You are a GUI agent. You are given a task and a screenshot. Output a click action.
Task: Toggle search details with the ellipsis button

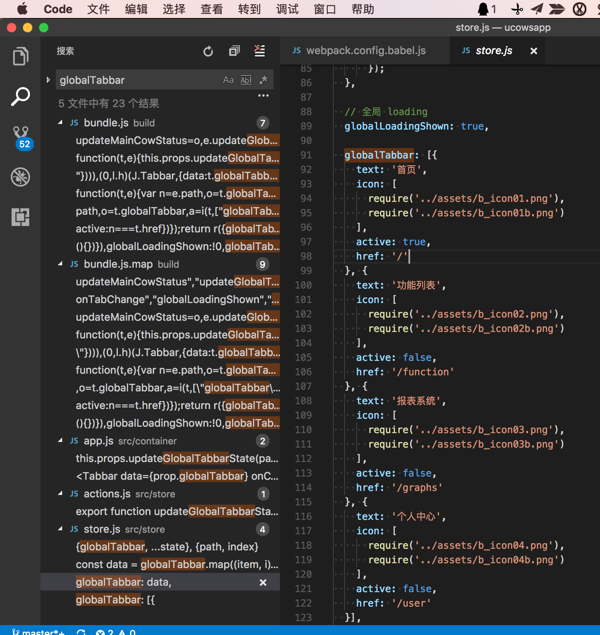click(263, 96)
